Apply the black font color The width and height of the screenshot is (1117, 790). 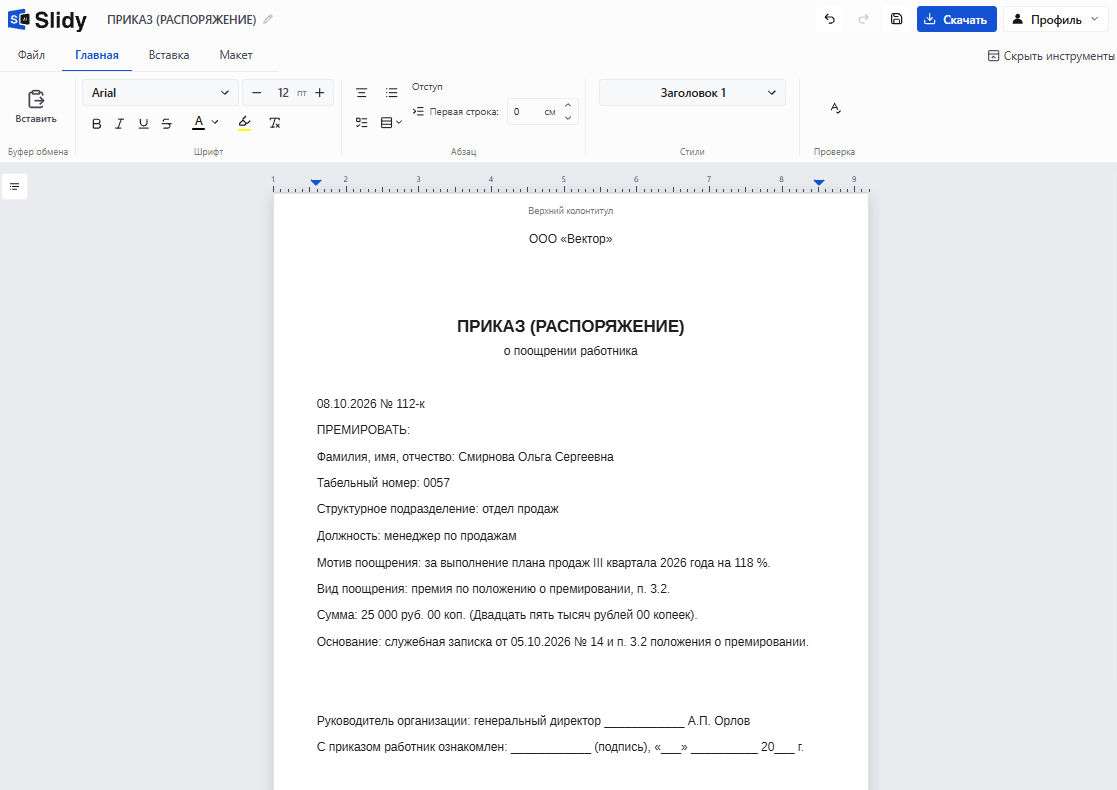pos(199,123)
